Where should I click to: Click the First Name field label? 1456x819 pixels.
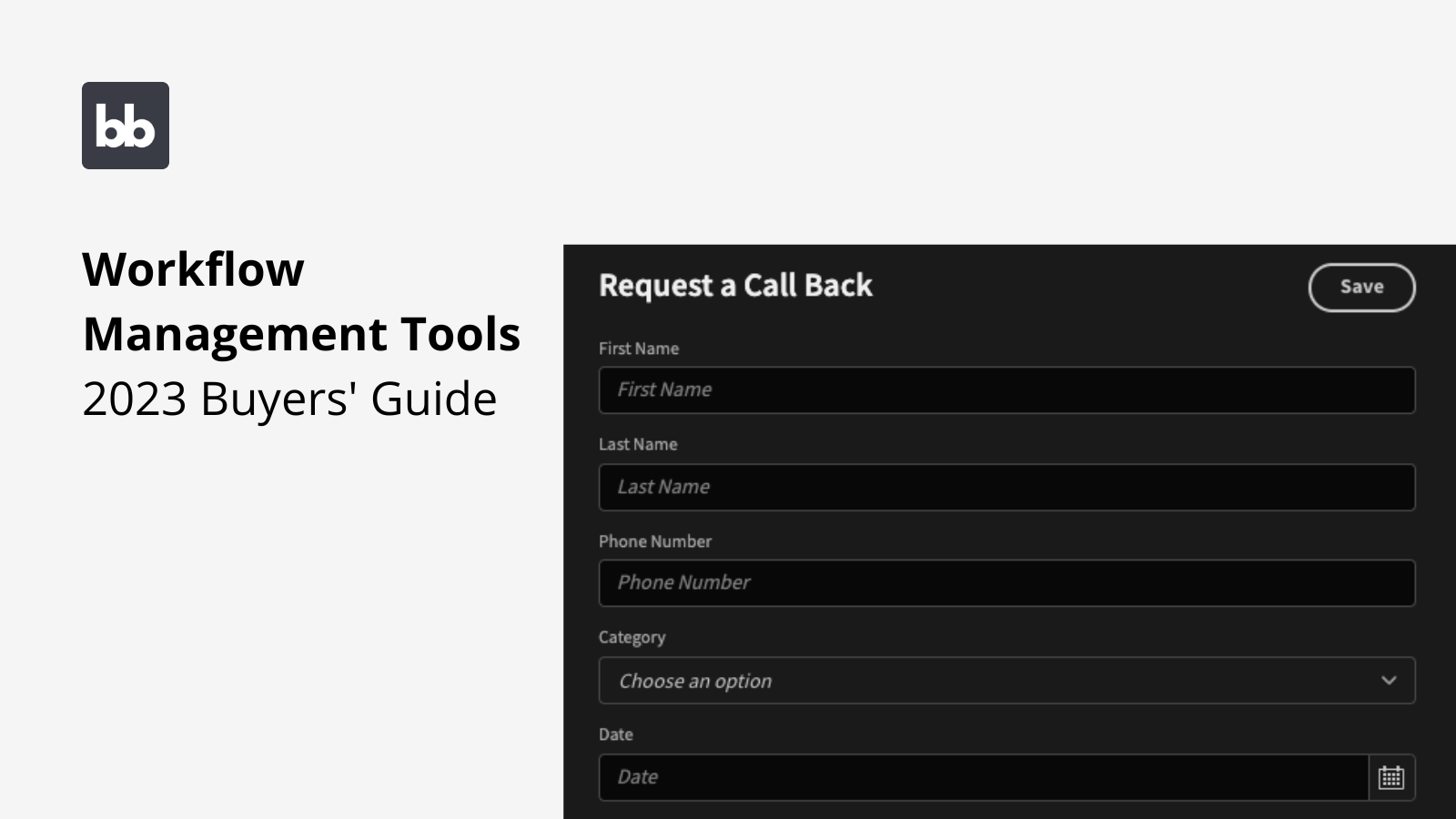(639, 348)
